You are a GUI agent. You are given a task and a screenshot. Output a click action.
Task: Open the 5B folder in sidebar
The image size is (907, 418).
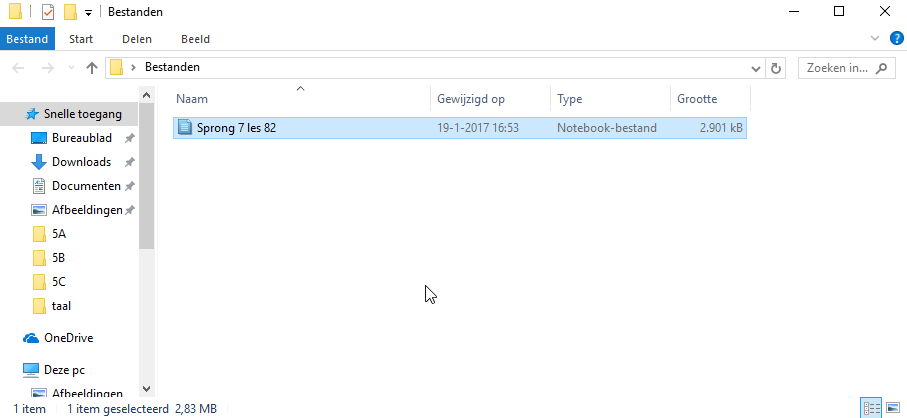tap(58, 258)
